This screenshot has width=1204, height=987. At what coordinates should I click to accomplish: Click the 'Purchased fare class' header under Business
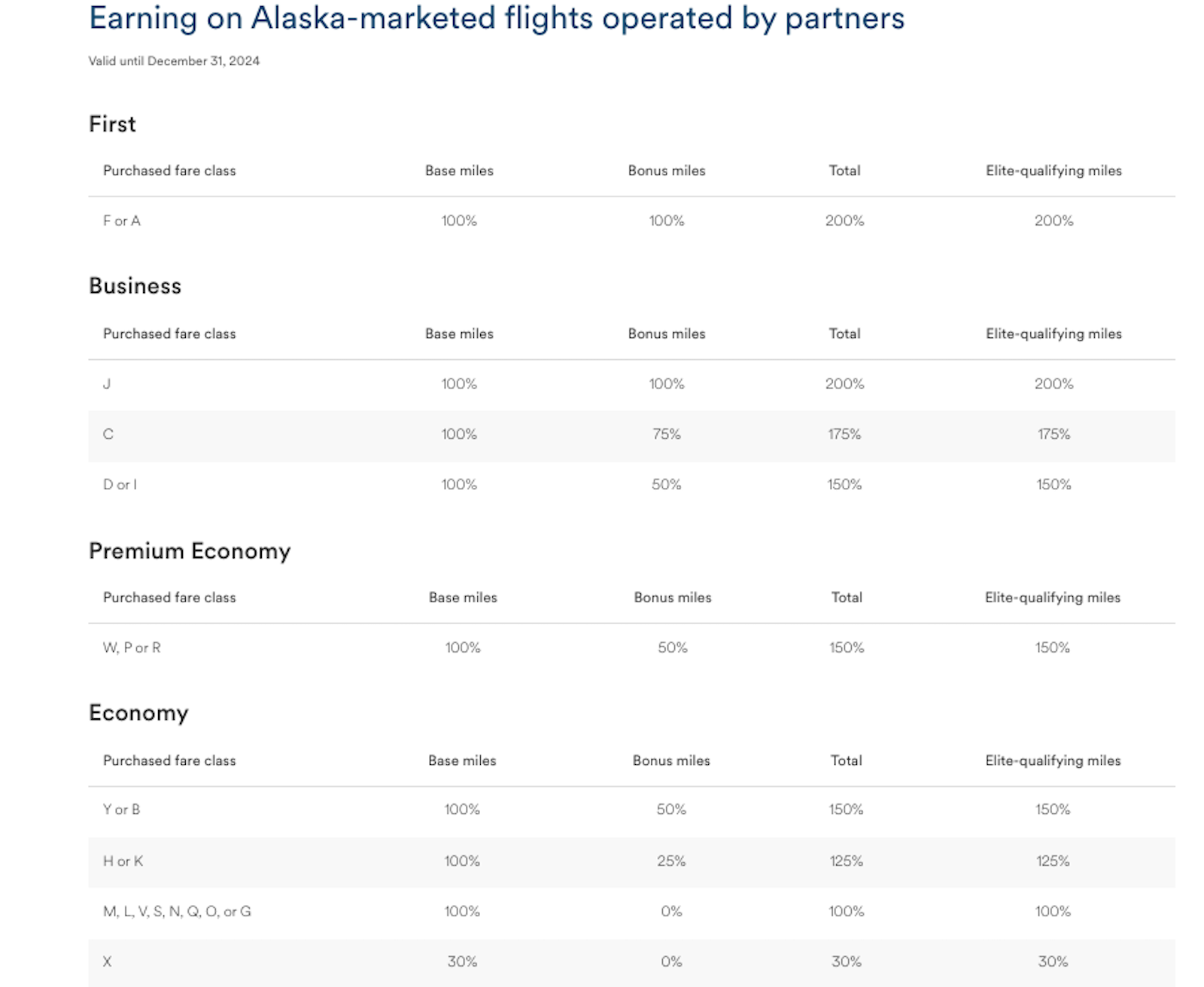[x=169, y=334]
